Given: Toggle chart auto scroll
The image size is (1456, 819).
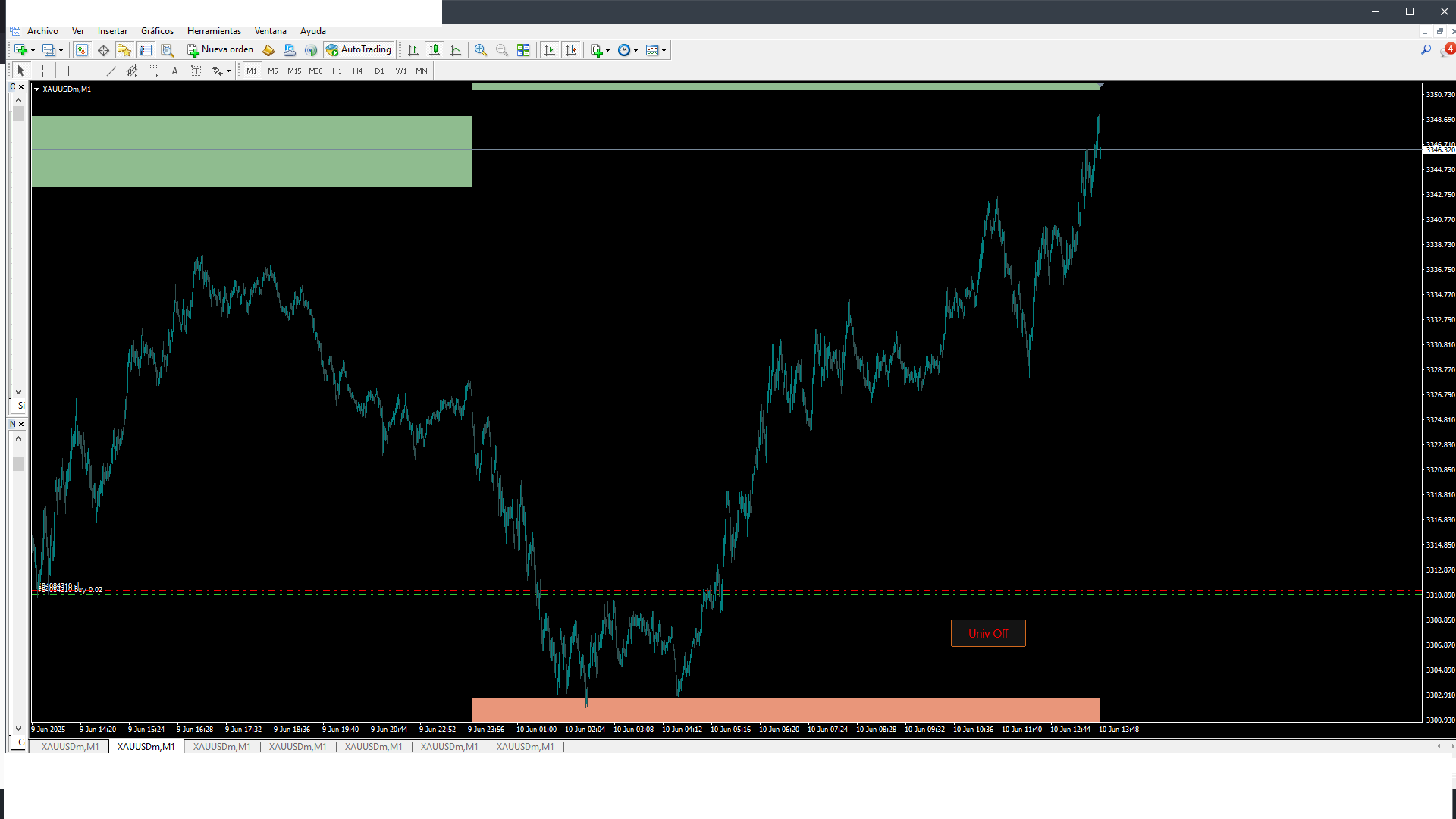Looking at the screenshot, I should 550,50.
